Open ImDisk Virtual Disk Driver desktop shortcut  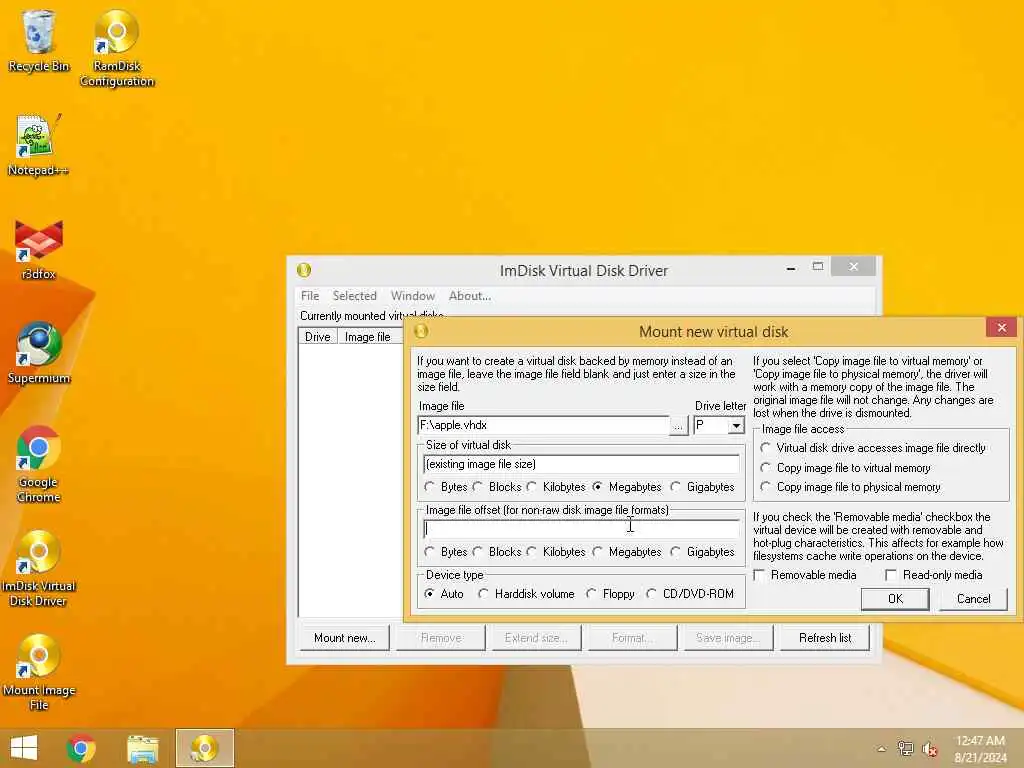[x=39, y=569]
